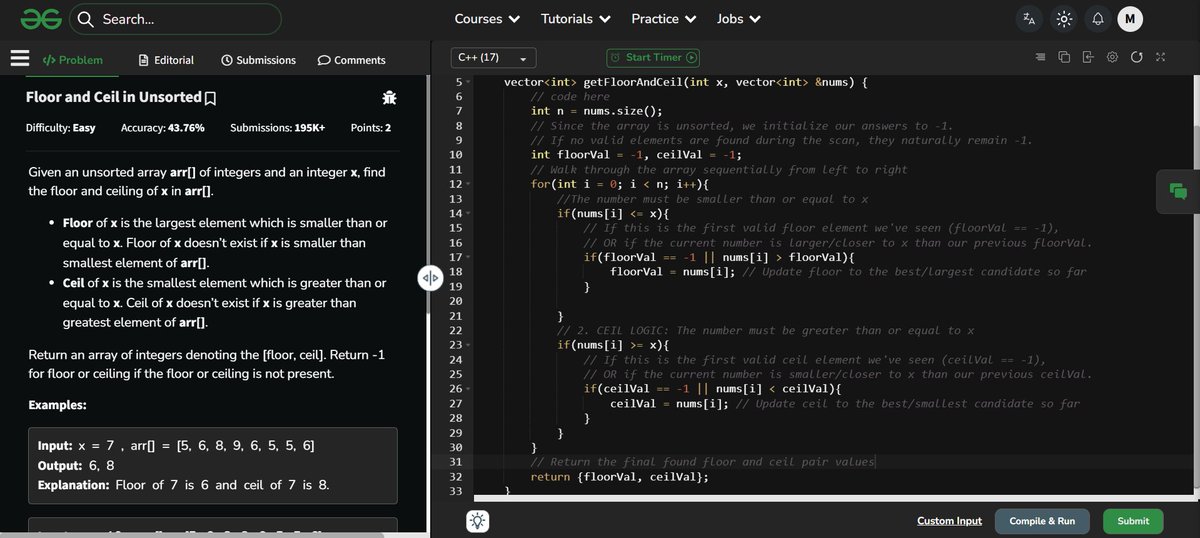Place cursor on 'int n = nums.size();' line
This screenshot has height=538, width=1200.
pyautogui.click(x=596, y=111)
